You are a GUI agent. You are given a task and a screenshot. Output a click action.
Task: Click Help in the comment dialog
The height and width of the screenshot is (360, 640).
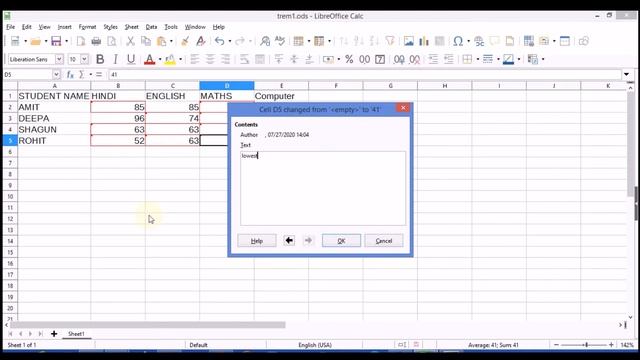coord(257,241)
